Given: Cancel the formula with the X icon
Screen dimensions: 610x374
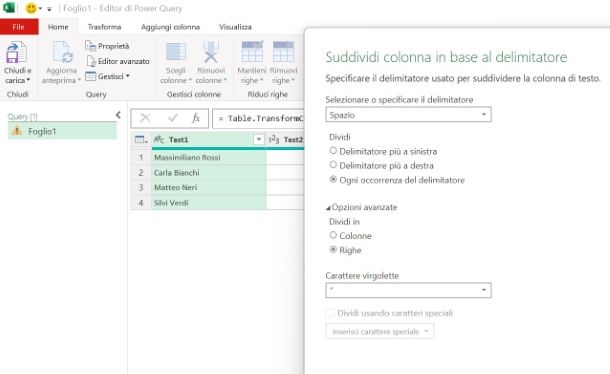Looking at the screenshot, I should point(145,118).
